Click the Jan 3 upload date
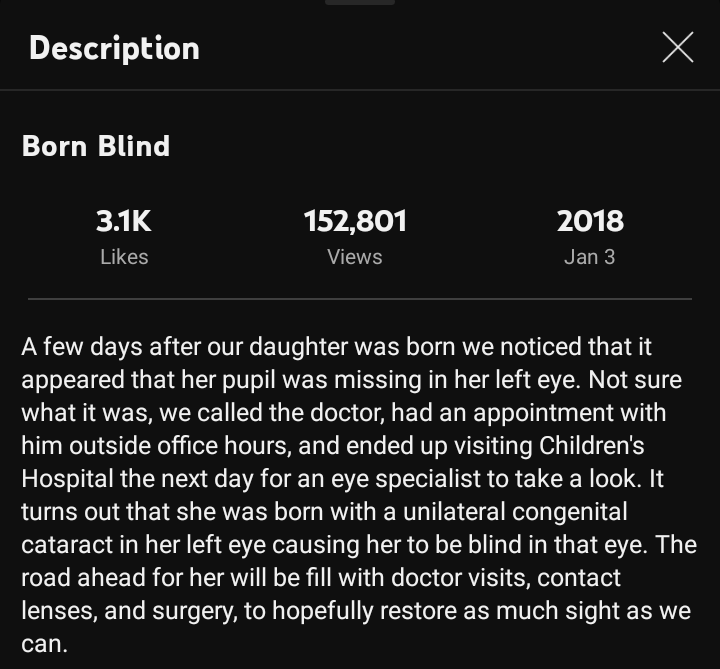The width and height of the screenshot is (720, 669). coord(590,257)
